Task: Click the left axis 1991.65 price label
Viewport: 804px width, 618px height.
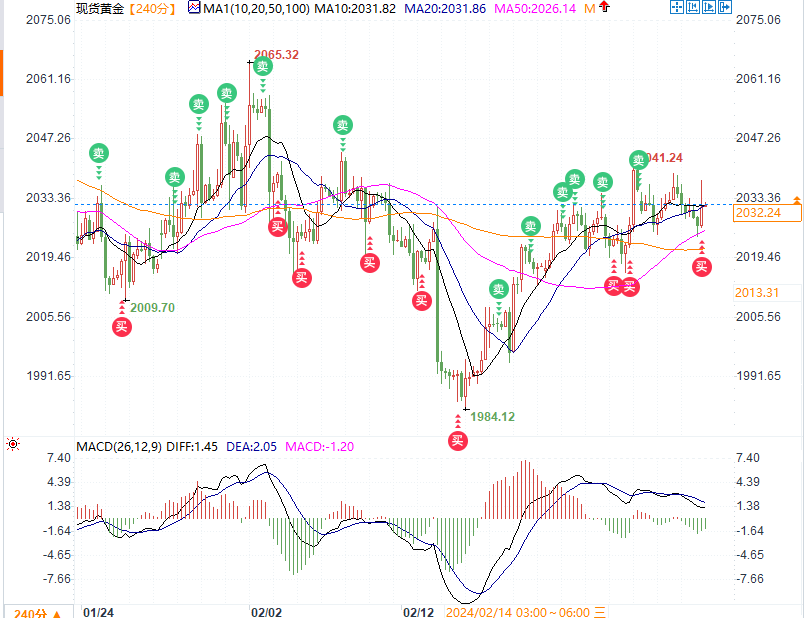Action: 48,376
